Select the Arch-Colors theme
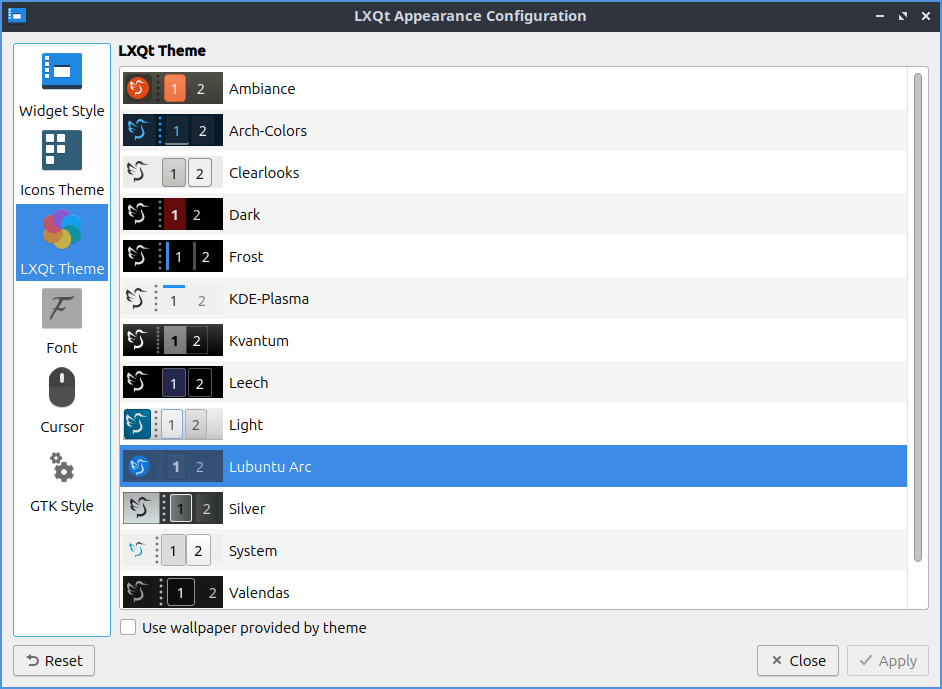The width and height of the screenshot is (942, 689). coord(267,131)
